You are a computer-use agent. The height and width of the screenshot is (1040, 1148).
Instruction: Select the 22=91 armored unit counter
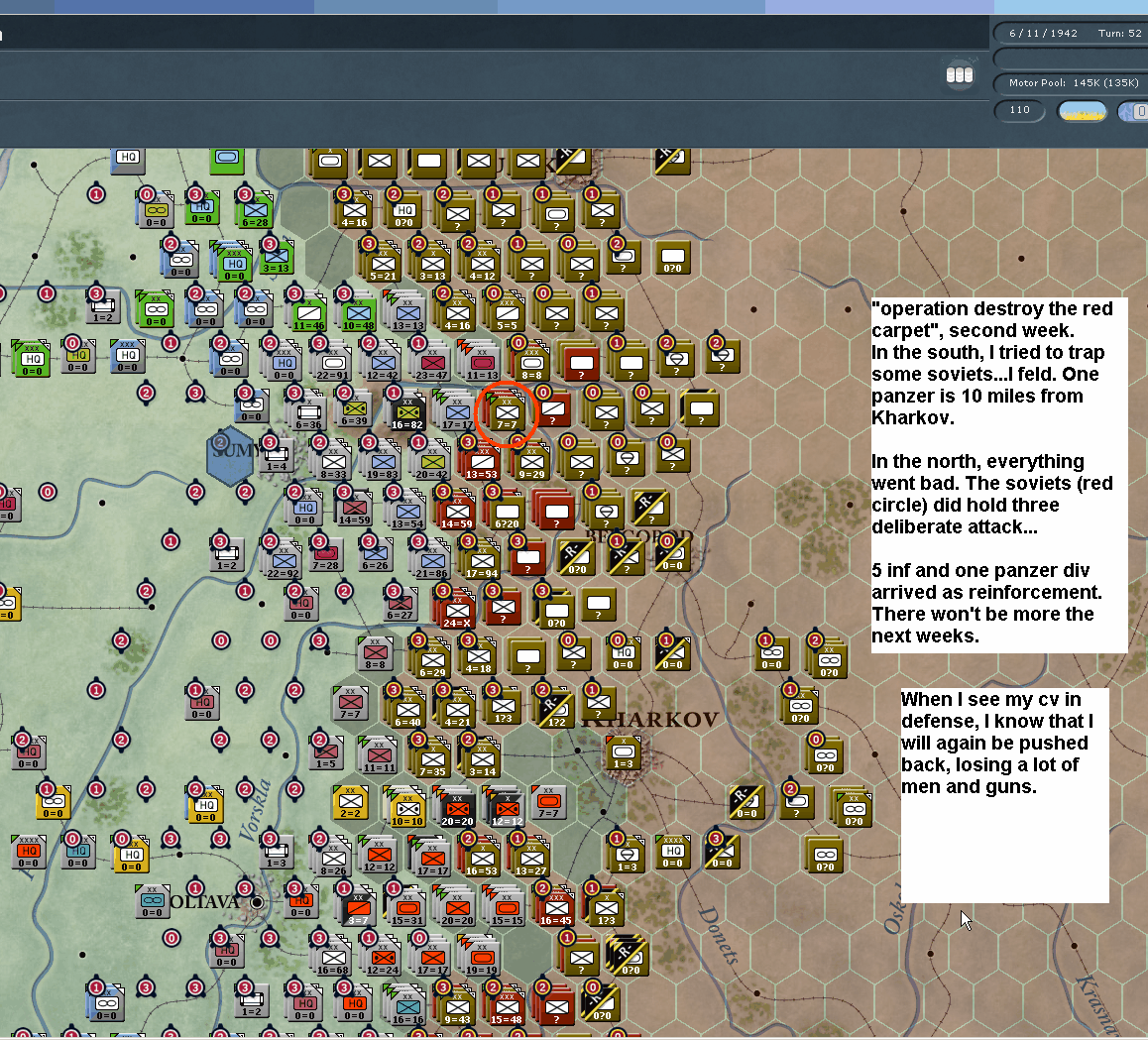[x=332, y=365]
